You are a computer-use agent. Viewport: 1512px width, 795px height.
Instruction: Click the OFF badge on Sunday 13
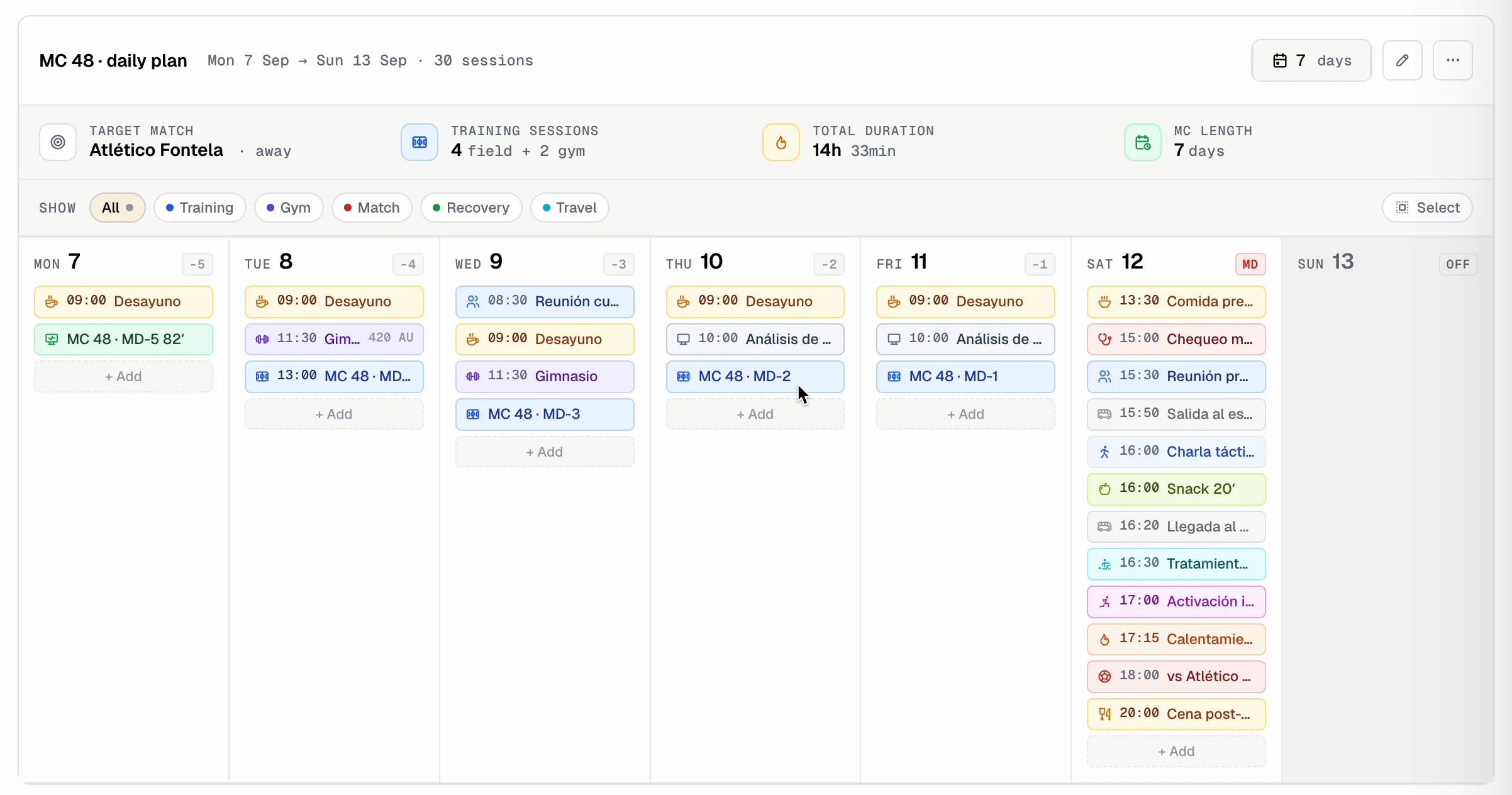[1458, 264]
